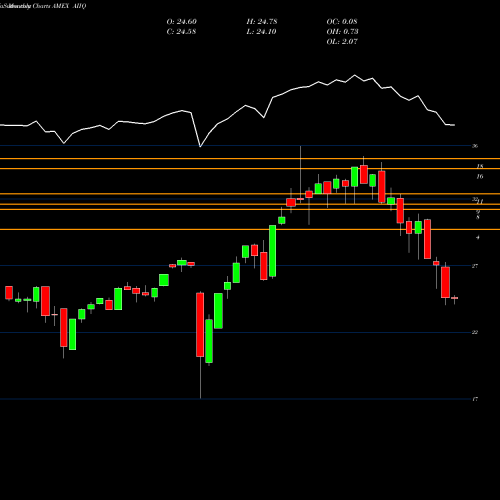The height and width of the screenshot is (500, 500).
Task: Click the close price value C: 24.58
Action: [x=181, y=32]
